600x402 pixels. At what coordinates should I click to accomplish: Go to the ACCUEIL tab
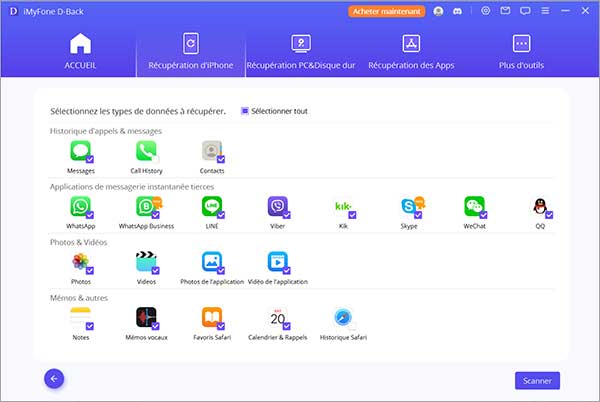[x=80, y=54]
